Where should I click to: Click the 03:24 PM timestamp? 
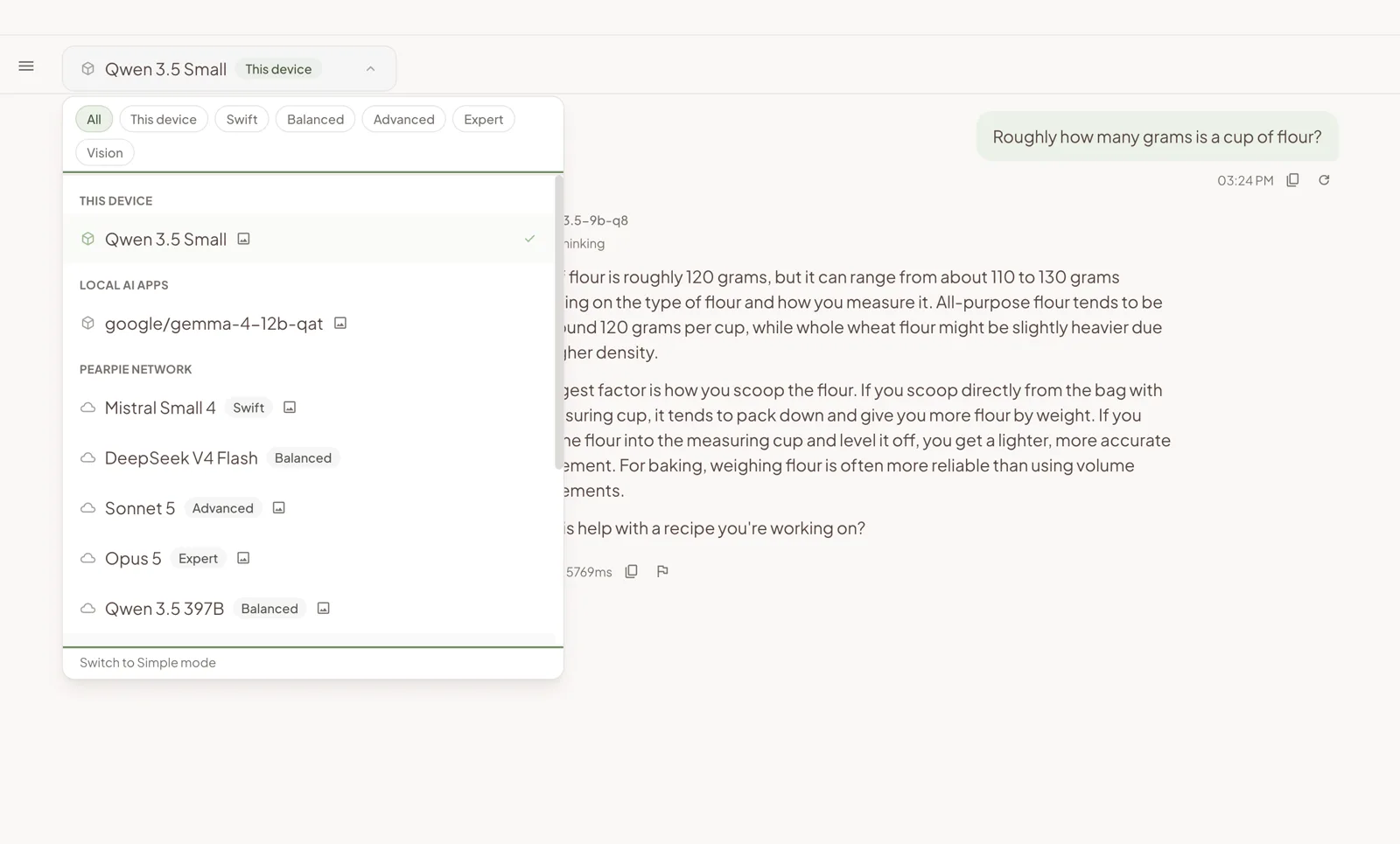click(1245, 181)
